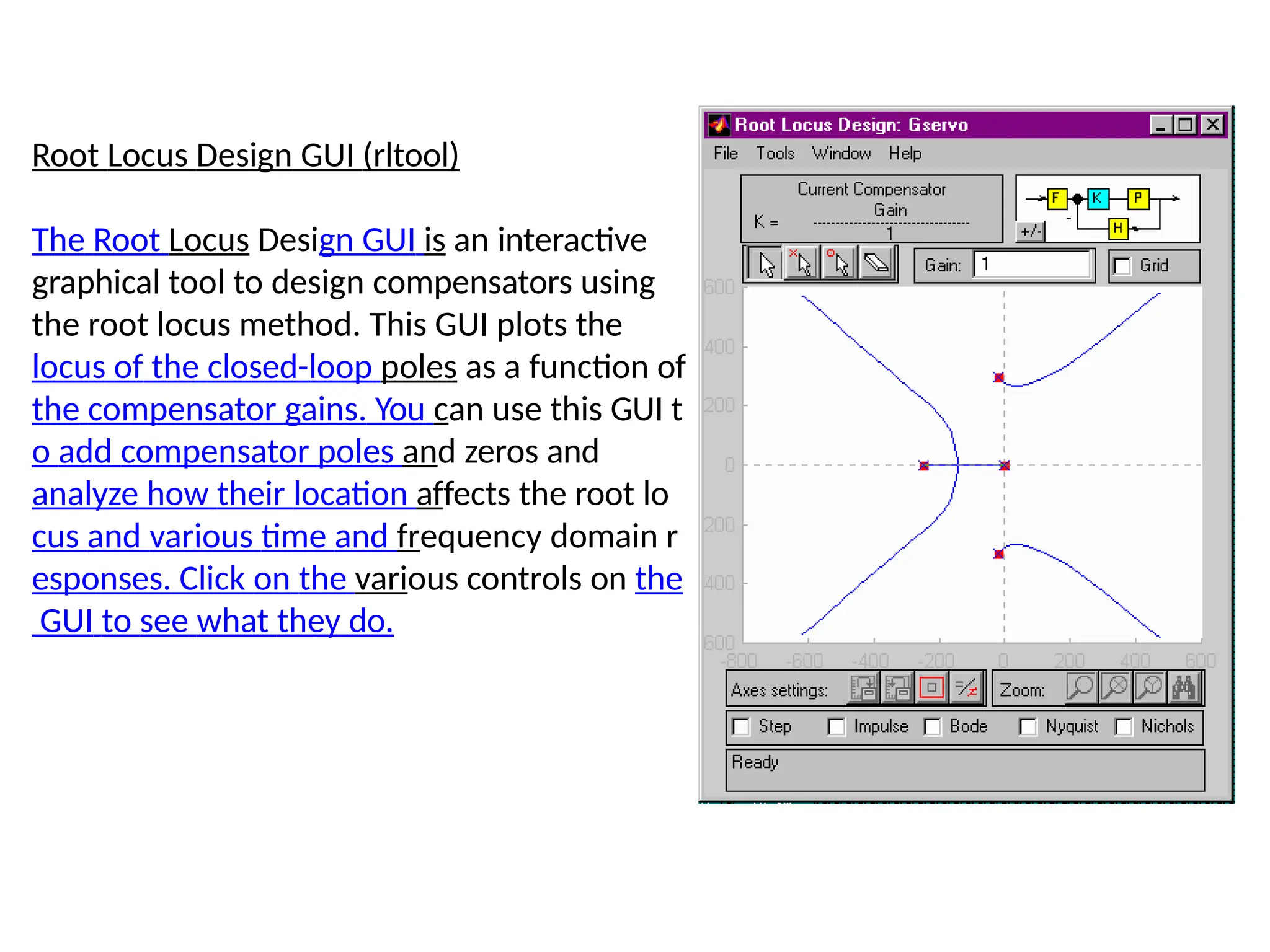Click the binoculars full view icon
The height and width of the screenshot is (952, 1270).
pos(1184,687)
